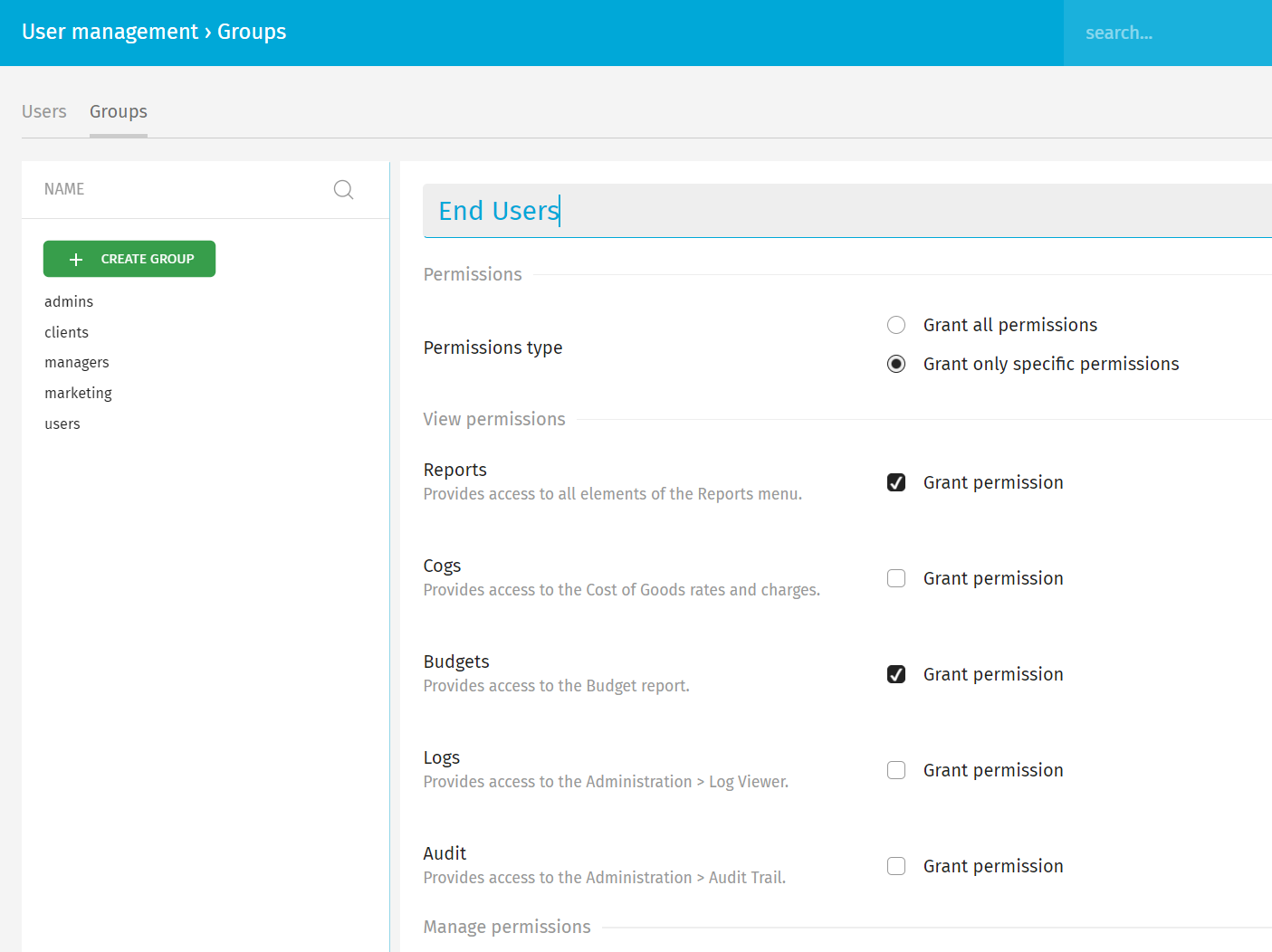Click the 'Budgets' permission title
The height and width of the screenshot is (952, 1272).
456,662
